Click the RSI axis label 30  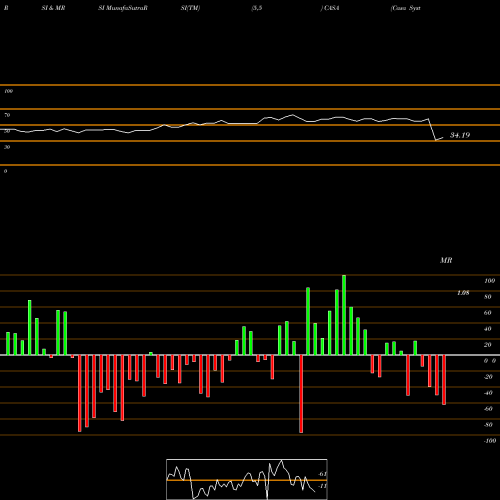point(7,147)
